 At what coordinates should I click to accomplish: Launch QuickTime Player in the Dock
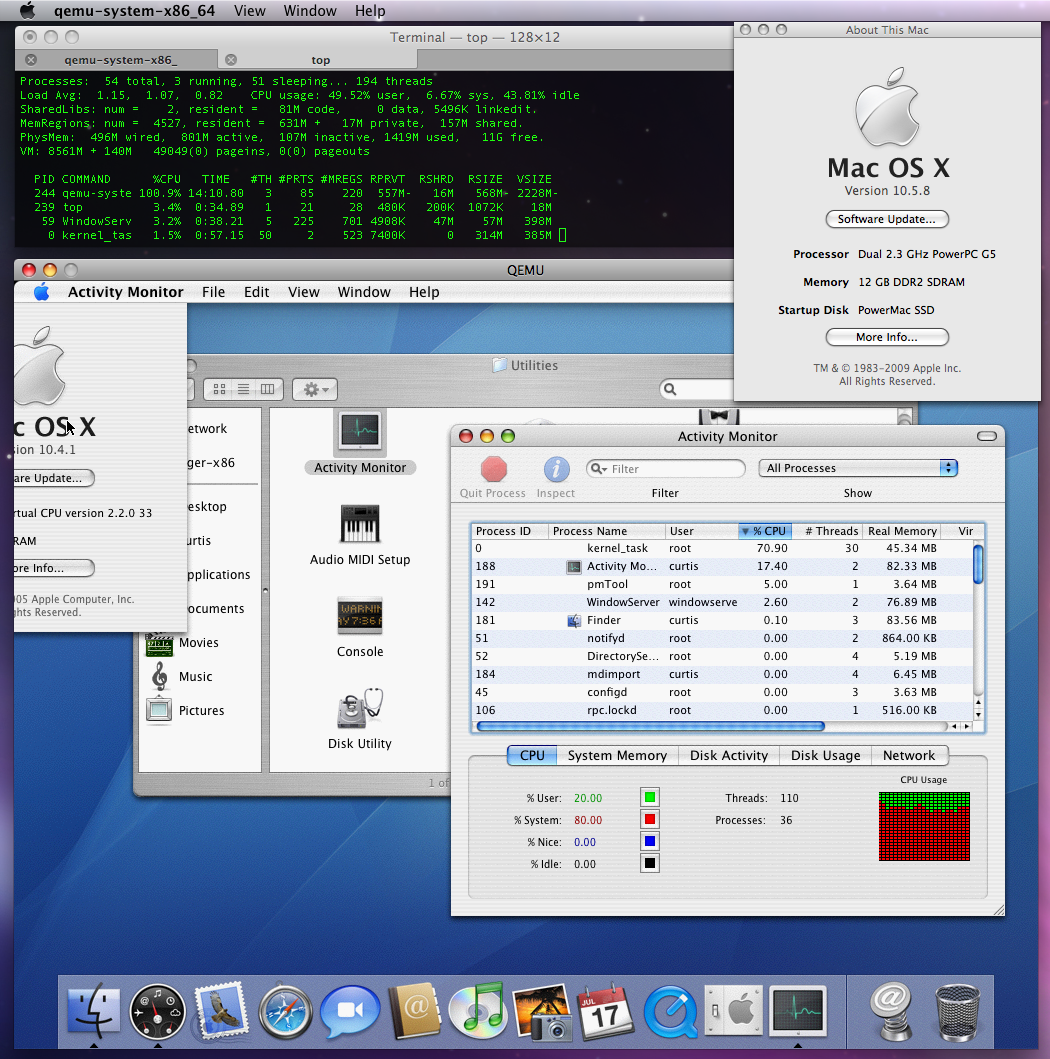(671, 1012)
